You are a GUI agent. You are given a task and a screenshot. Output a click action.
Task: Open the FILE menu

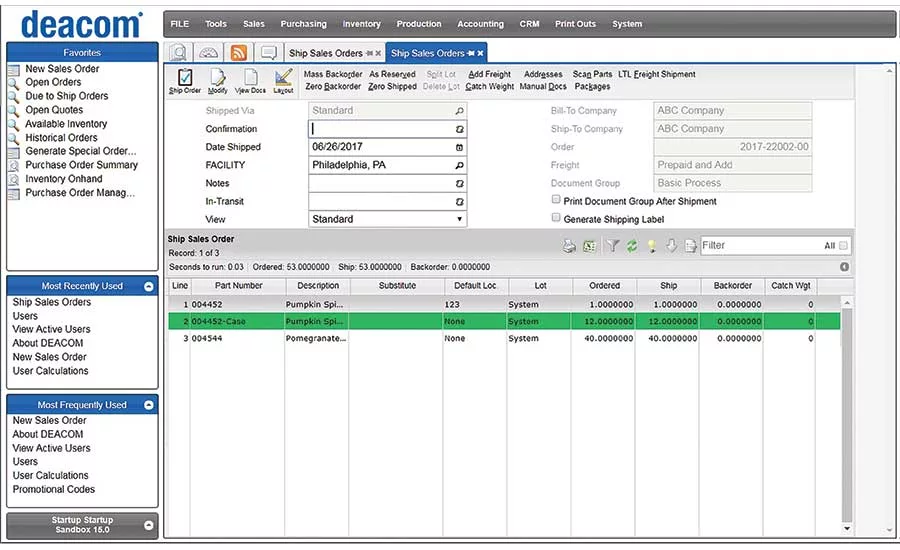[x=180, y=24]
